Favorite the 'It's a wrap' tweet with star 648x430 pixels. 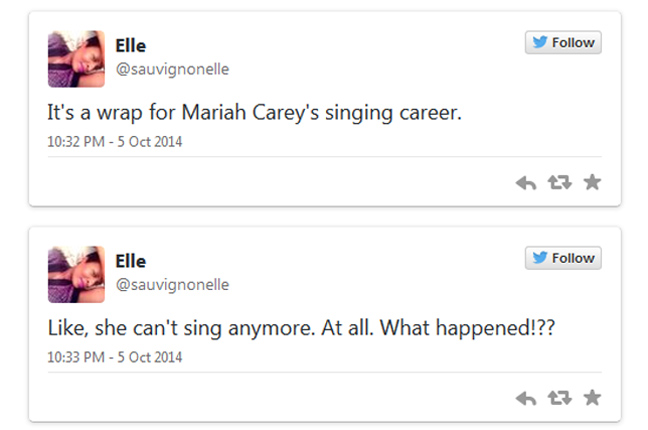[592, 182]
